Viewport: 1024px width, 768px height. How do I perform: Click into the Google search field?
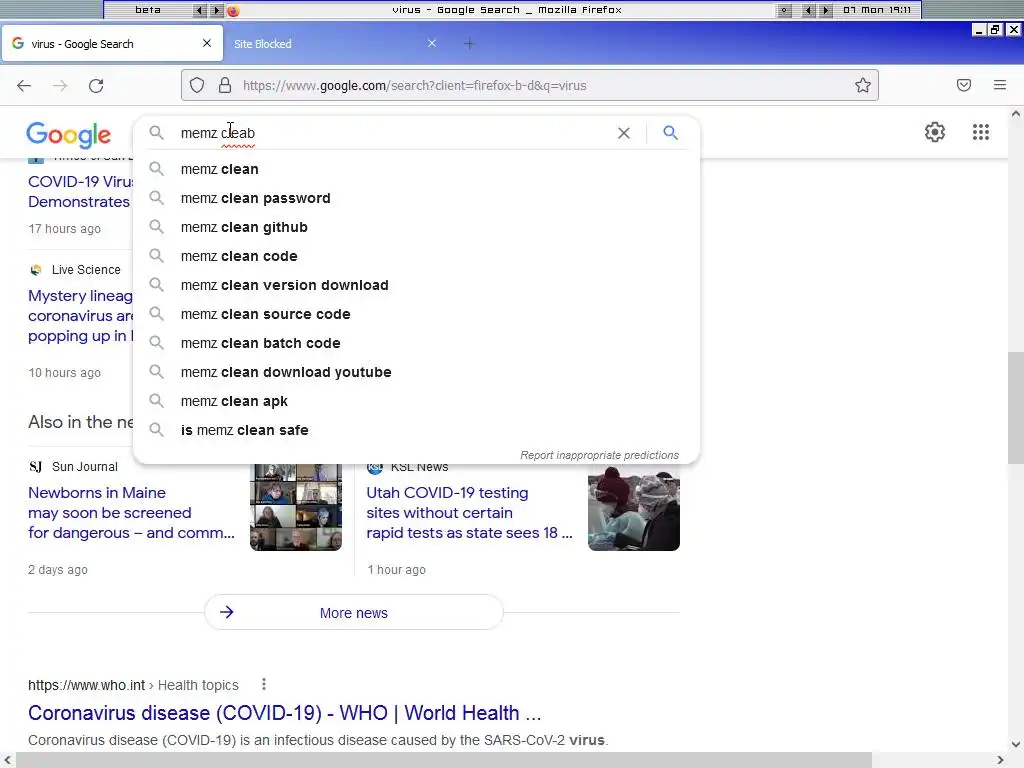(392, 133)
